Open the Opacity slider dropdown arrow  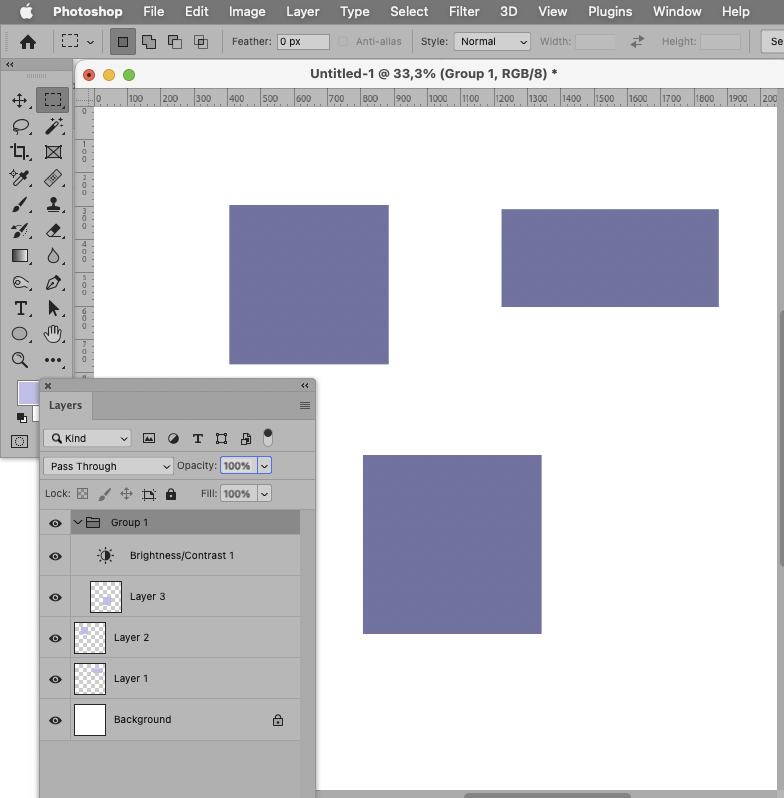264,466
